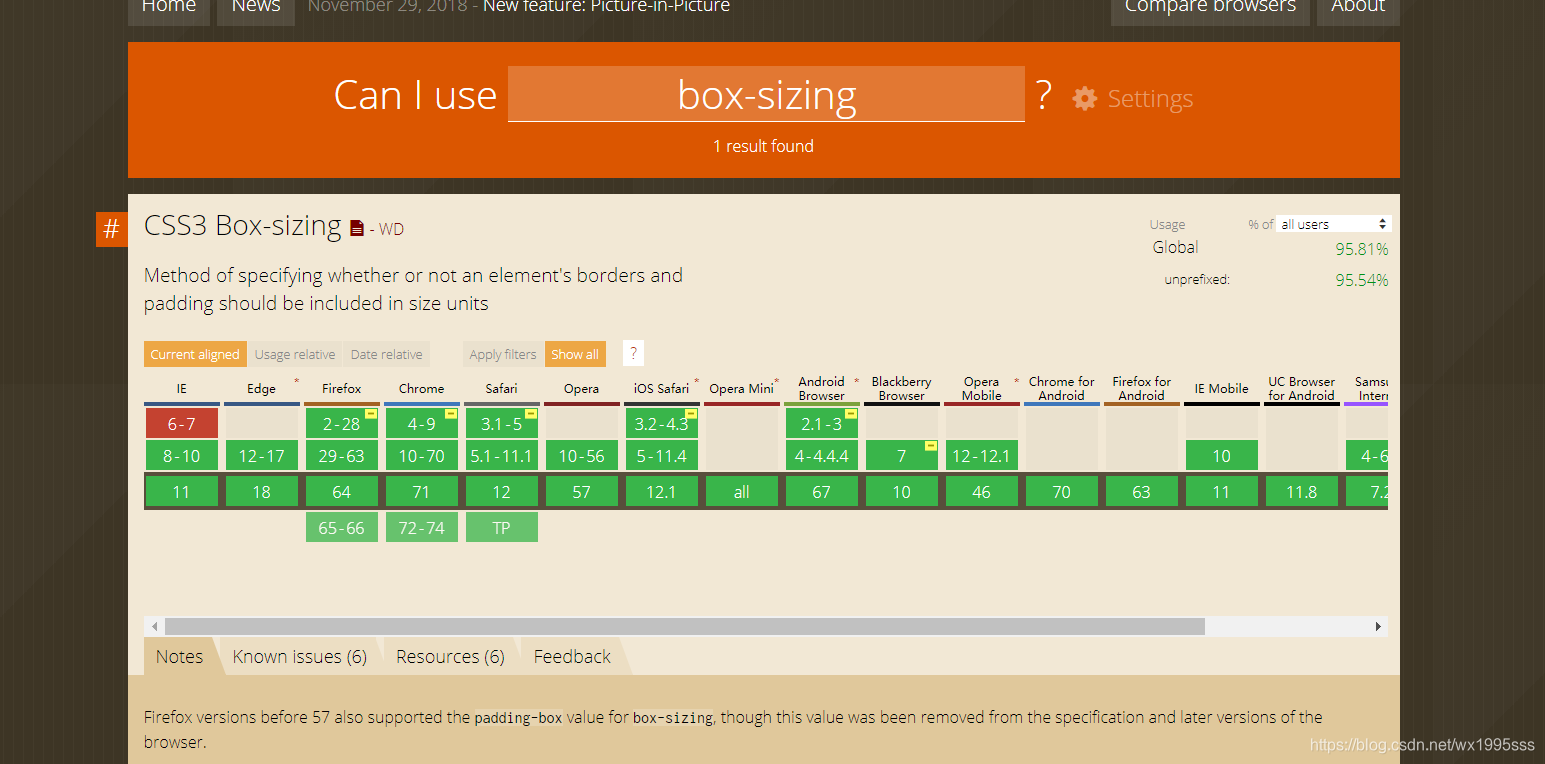Click the Firefox for Android 63 cell

[x=1142, y=491]
